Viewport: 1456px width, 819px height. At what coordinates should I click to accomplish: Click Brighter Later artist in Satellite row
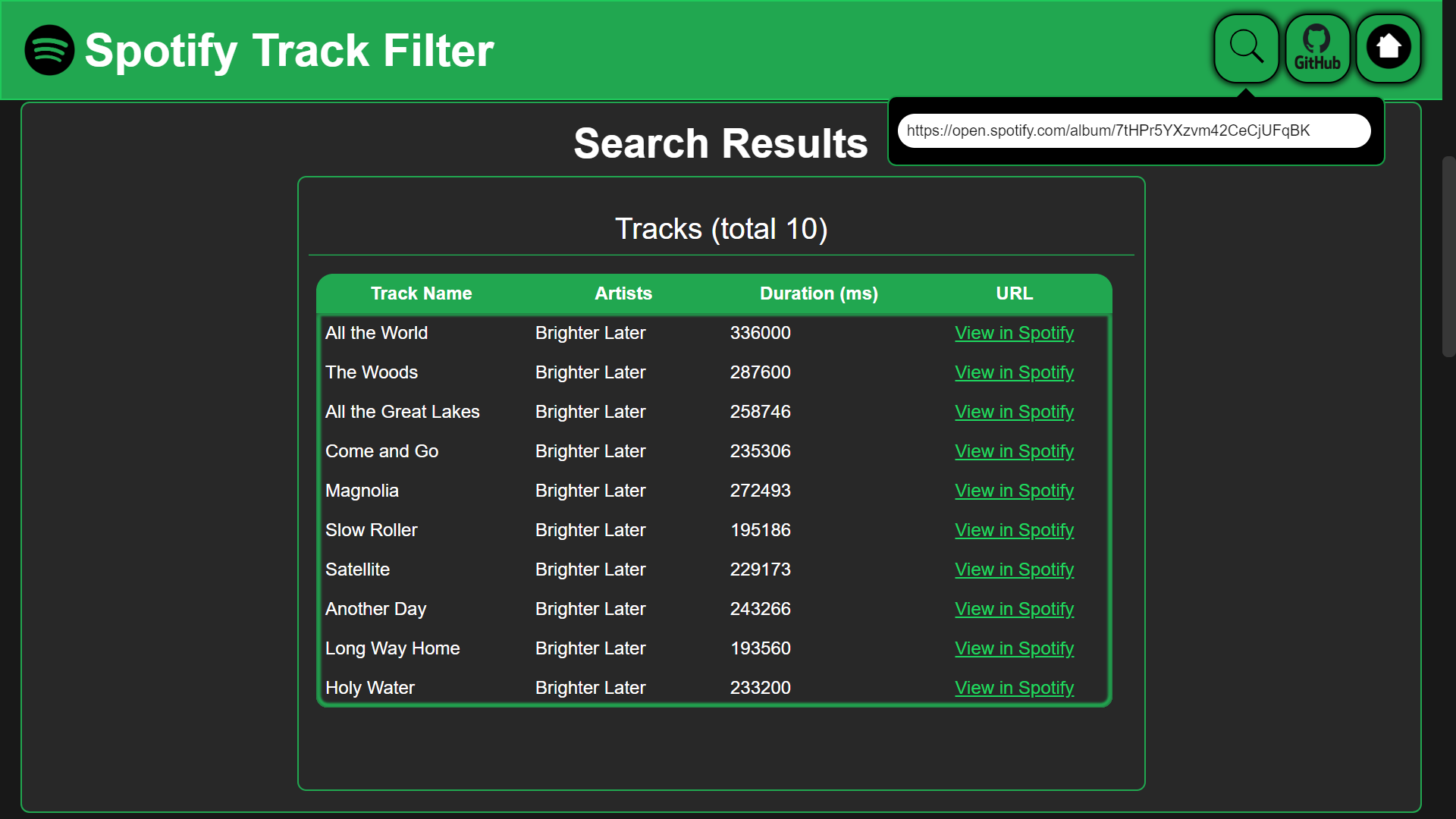590,570
